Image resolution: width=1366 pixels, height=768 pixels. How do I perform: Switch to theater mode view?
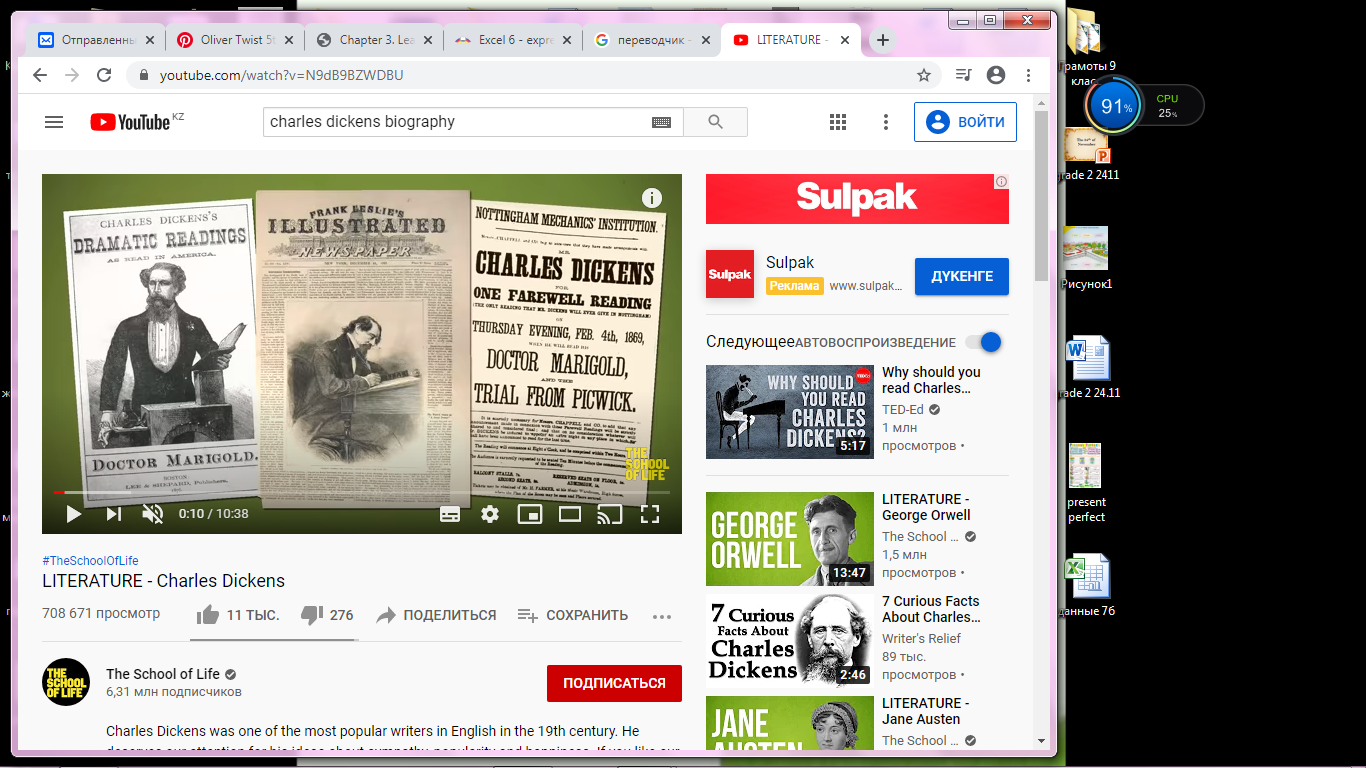pos(569,514)
